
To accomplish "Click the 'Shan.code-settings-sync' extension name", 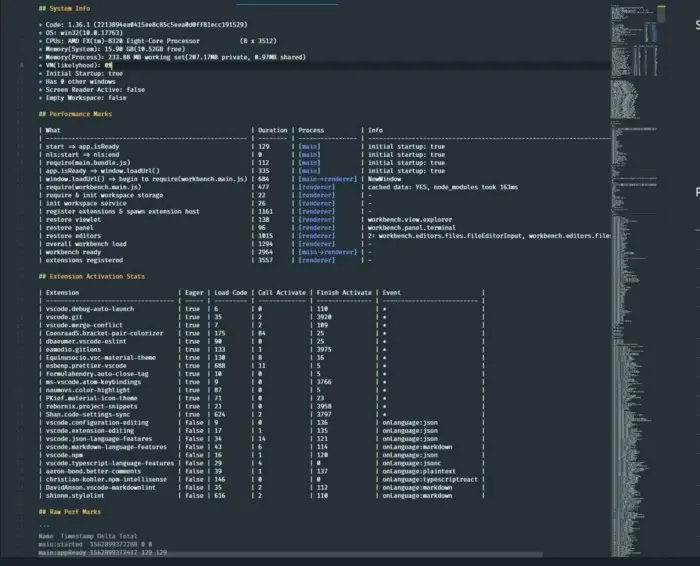I will (88, 414).
